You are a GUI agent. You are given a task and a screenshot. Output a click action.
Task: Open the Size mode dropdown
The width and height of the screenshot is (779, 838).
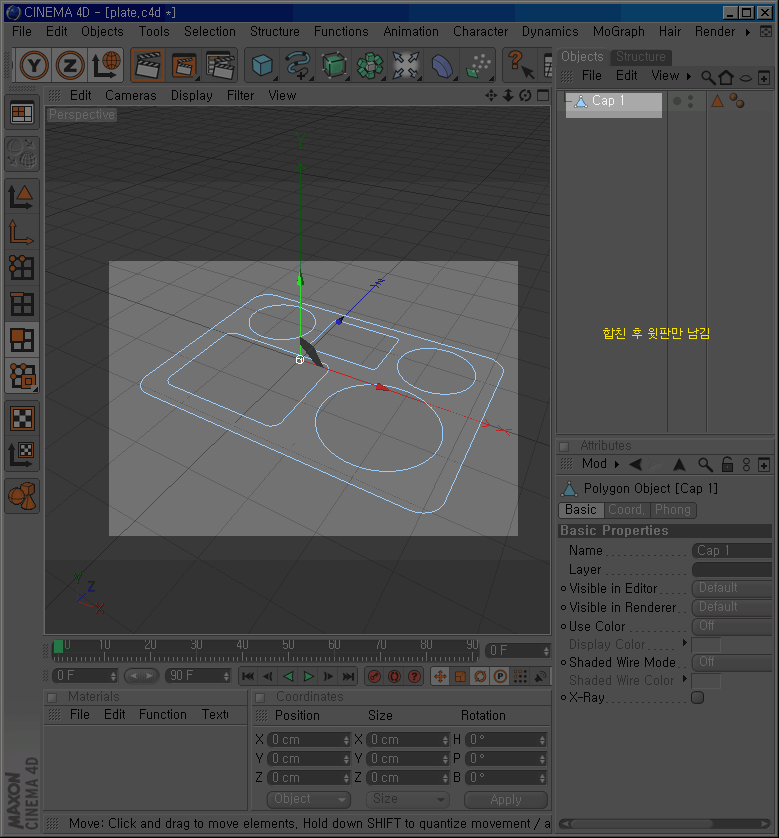coord(408,799)
